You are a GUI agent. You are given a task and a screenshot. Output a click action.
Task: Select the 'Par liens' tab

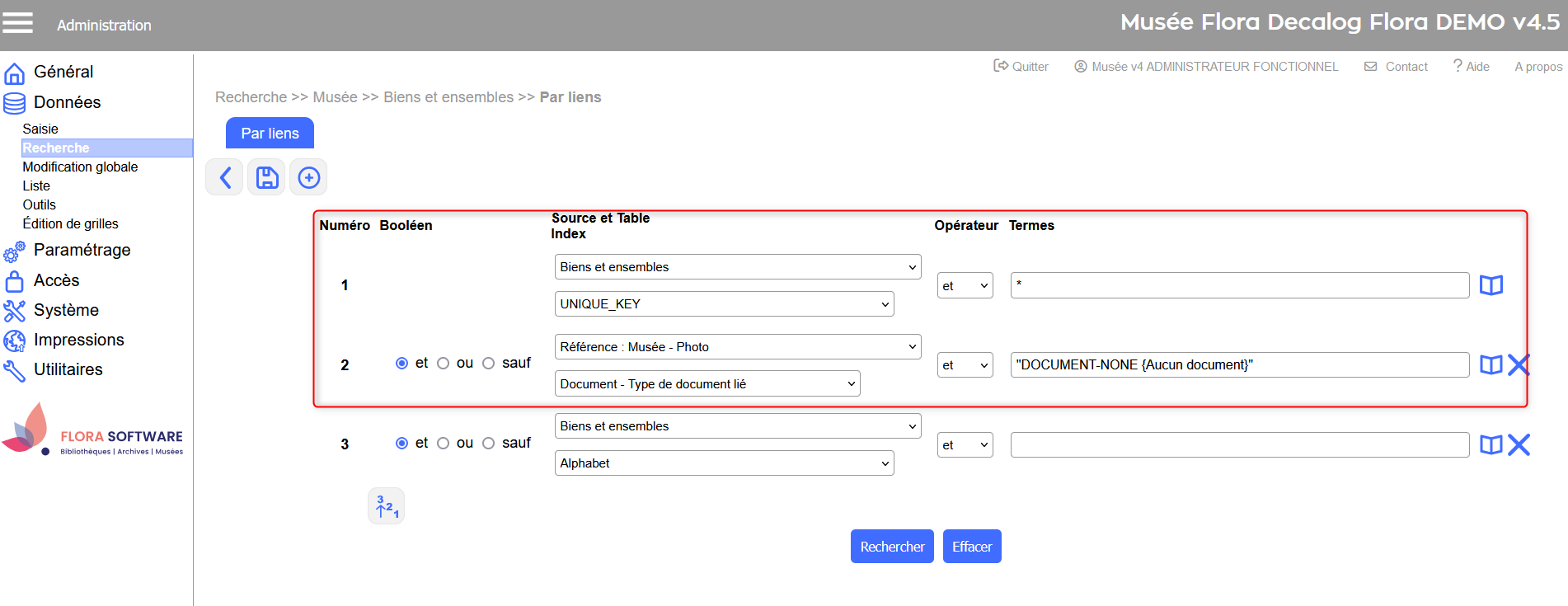[x=270, y=134]
